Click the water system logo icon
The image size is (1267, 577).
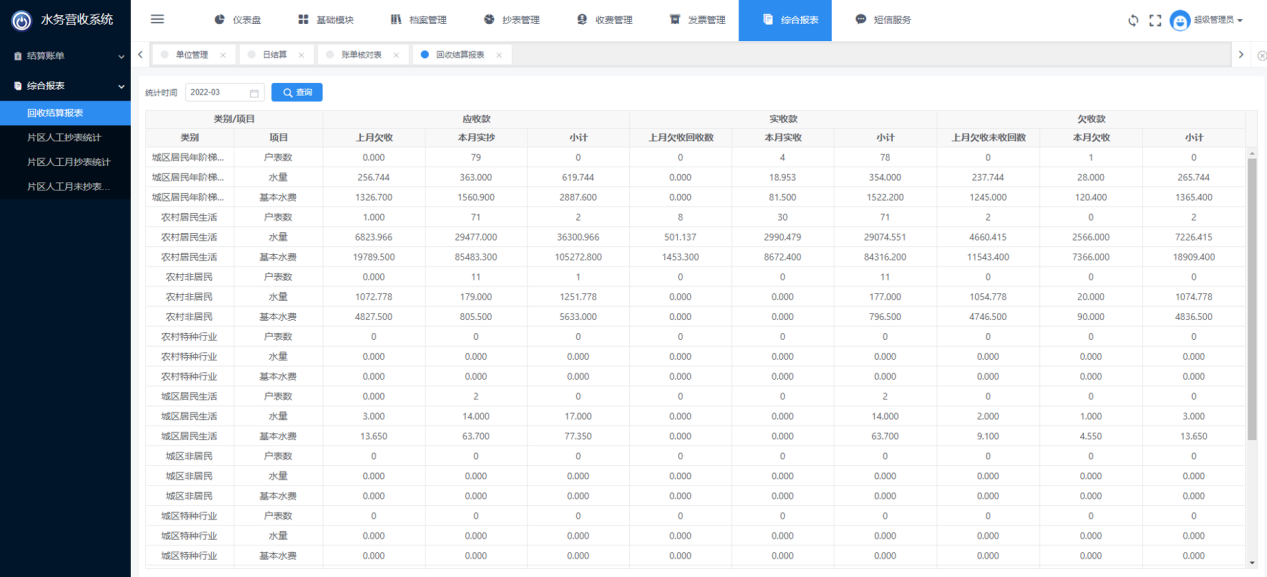(21, 20)
